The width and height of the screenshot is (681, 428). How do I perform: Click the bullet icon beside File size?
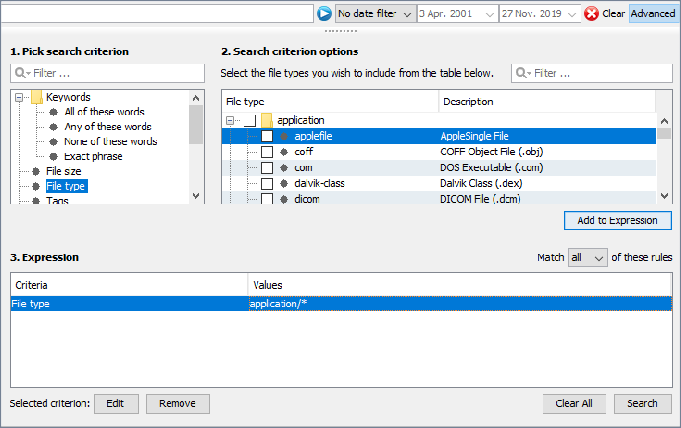pos(36,171)
